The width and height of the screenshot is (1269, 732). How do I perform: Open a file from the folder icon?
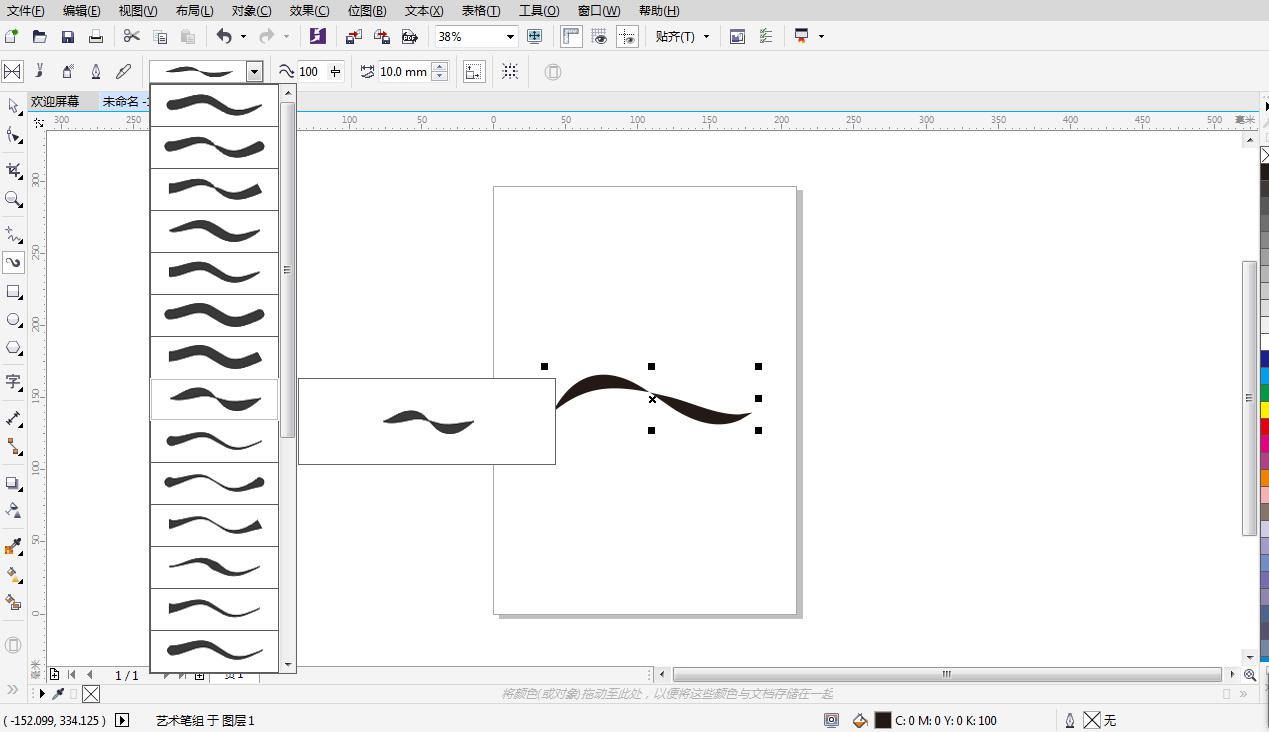point(40,36)
